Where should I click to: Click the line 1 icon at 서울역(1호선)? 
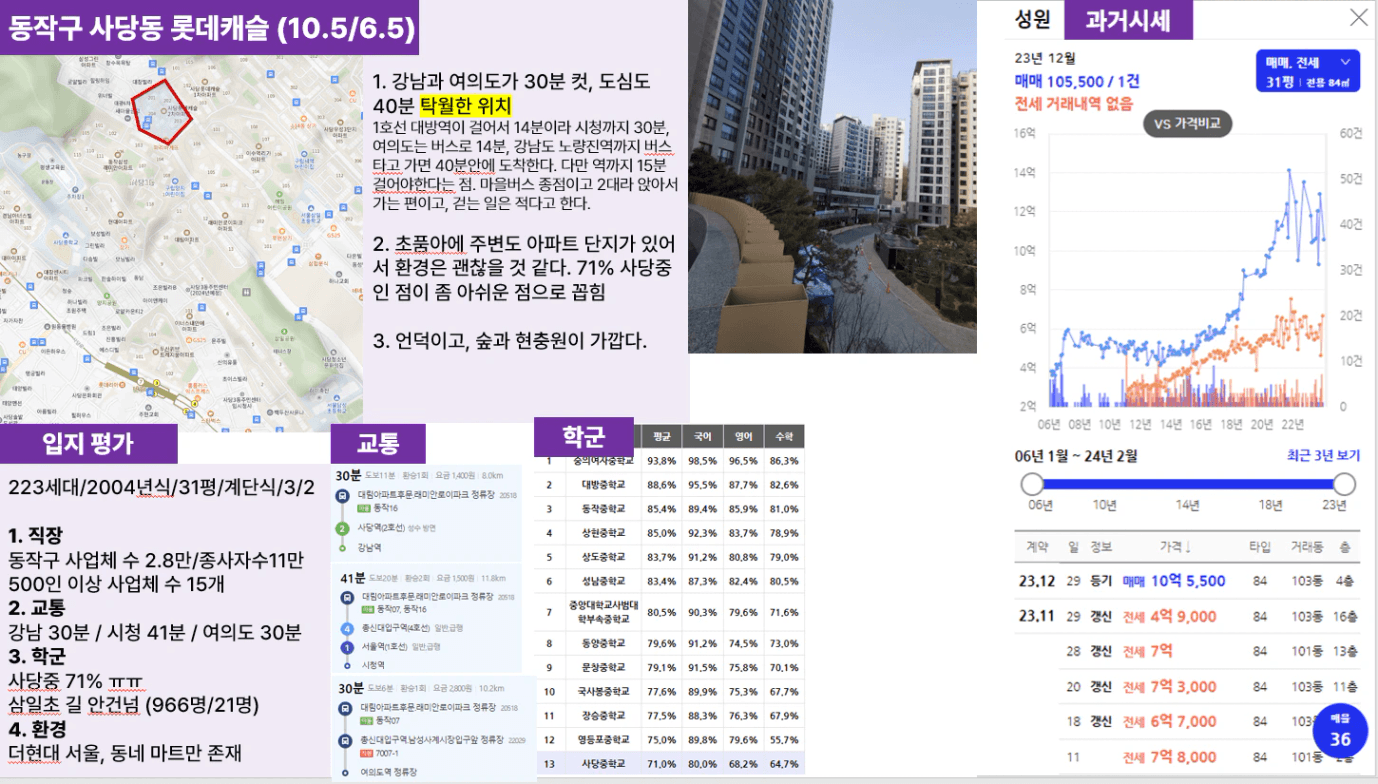[345, 647]
